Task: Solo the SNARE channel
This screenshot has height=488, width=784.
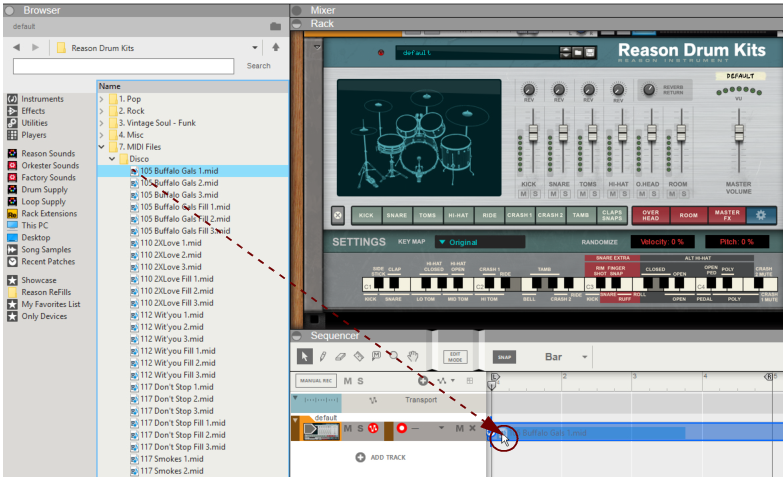Action: tap(566, 194)
